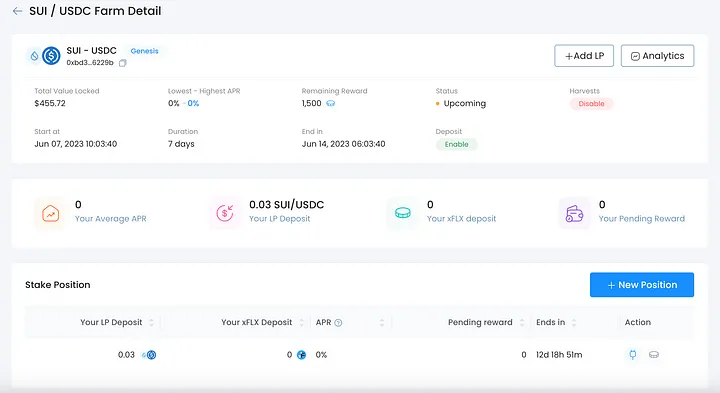Click the Action column header

637,322
